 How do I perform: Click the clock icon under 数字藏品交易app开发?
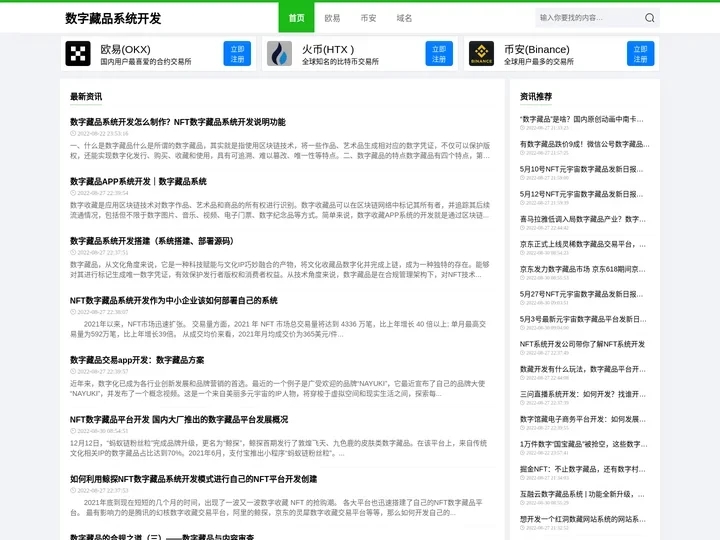73,371
